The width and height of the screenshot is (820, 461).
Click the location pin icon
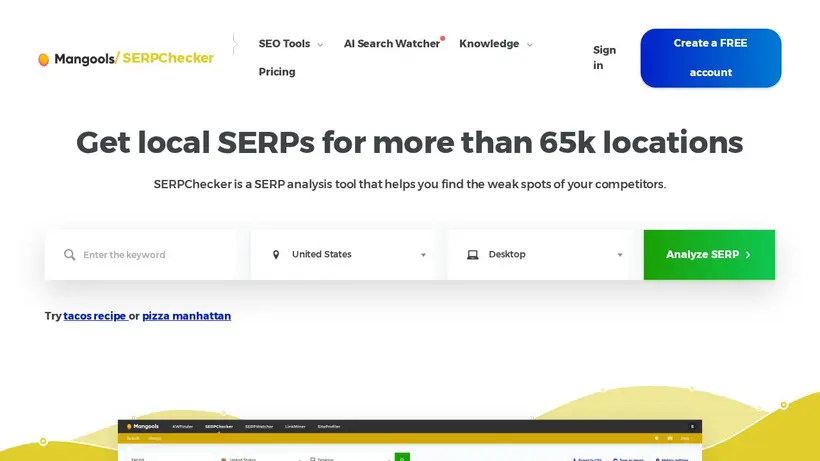click(276, 255)
